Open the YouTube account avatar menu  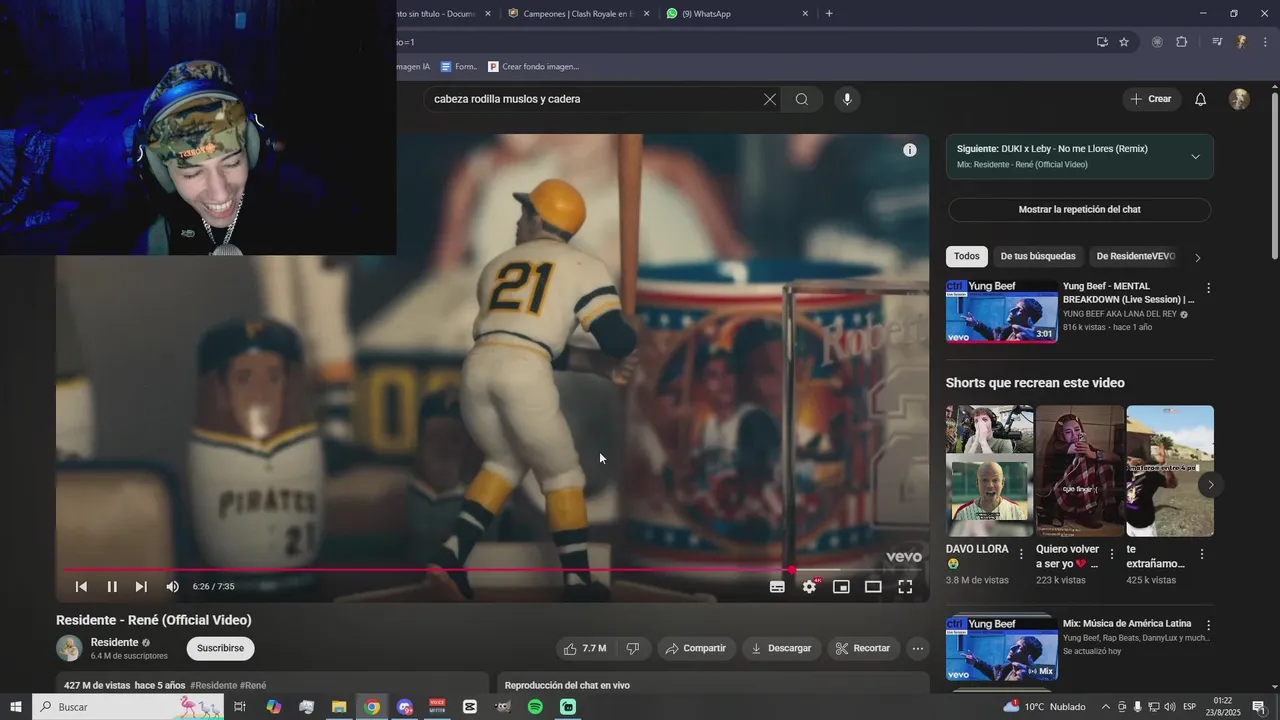(x=1239, y=99)
